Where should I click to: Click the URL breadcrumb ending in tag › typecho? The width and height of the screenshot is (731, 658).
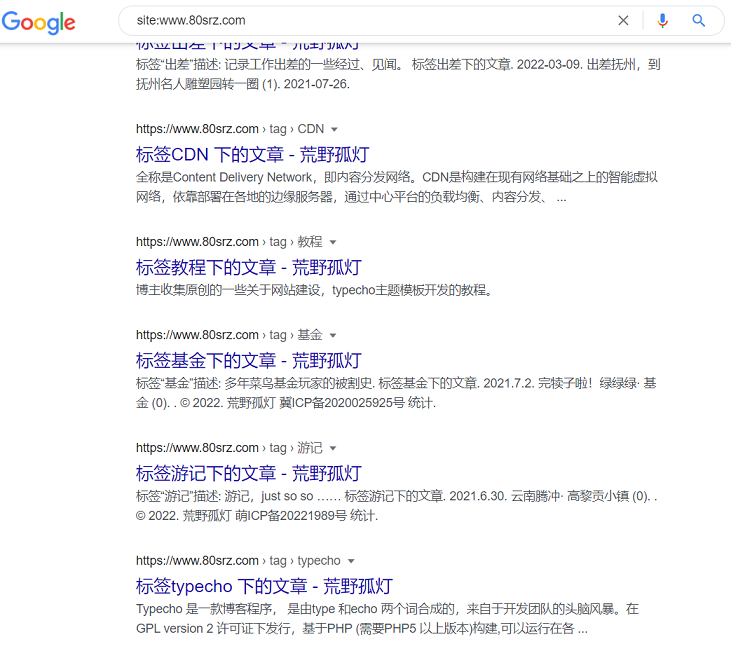pyautogui.click(x=238, y=561)
